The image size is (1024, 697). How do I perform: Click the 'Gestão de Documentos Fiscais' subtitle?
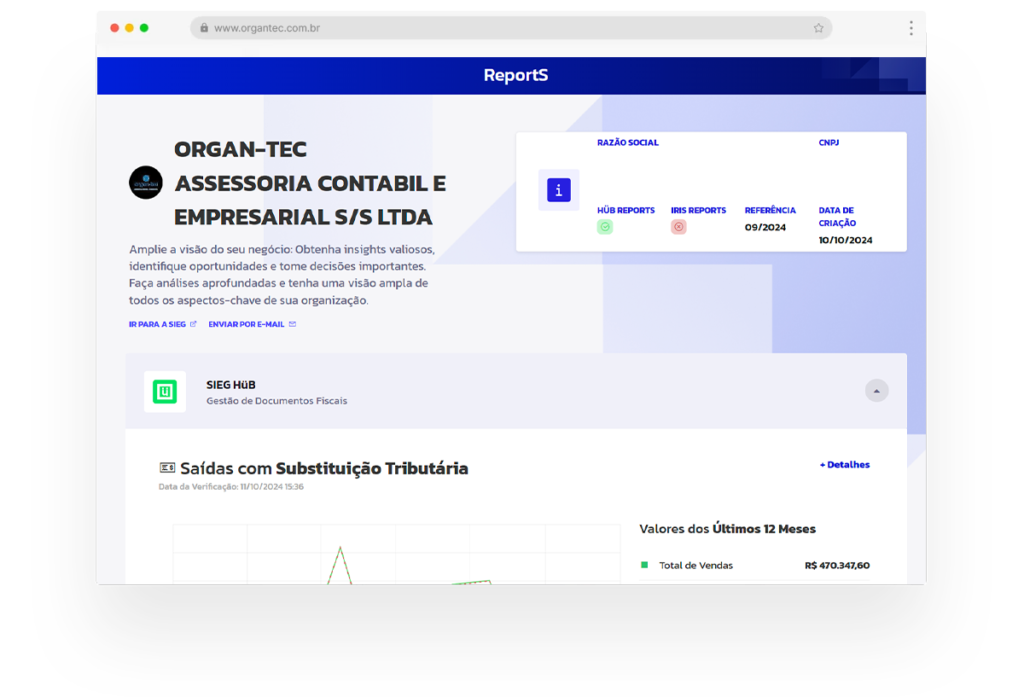click(276, 400)
